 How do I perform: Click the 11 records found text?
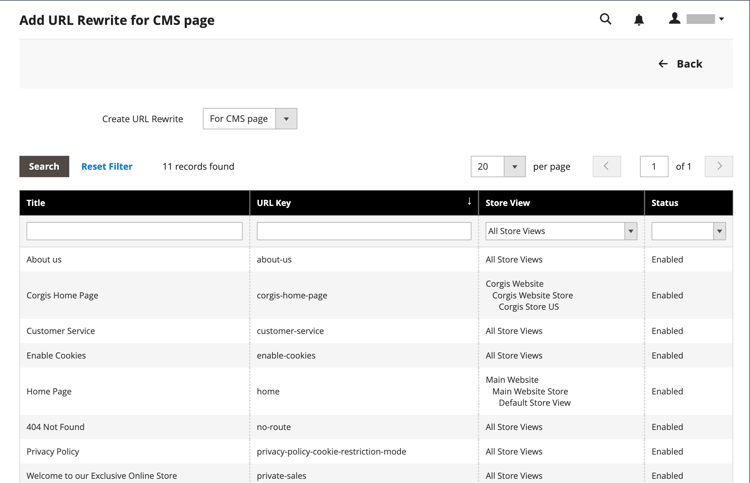tap(198, 166)
